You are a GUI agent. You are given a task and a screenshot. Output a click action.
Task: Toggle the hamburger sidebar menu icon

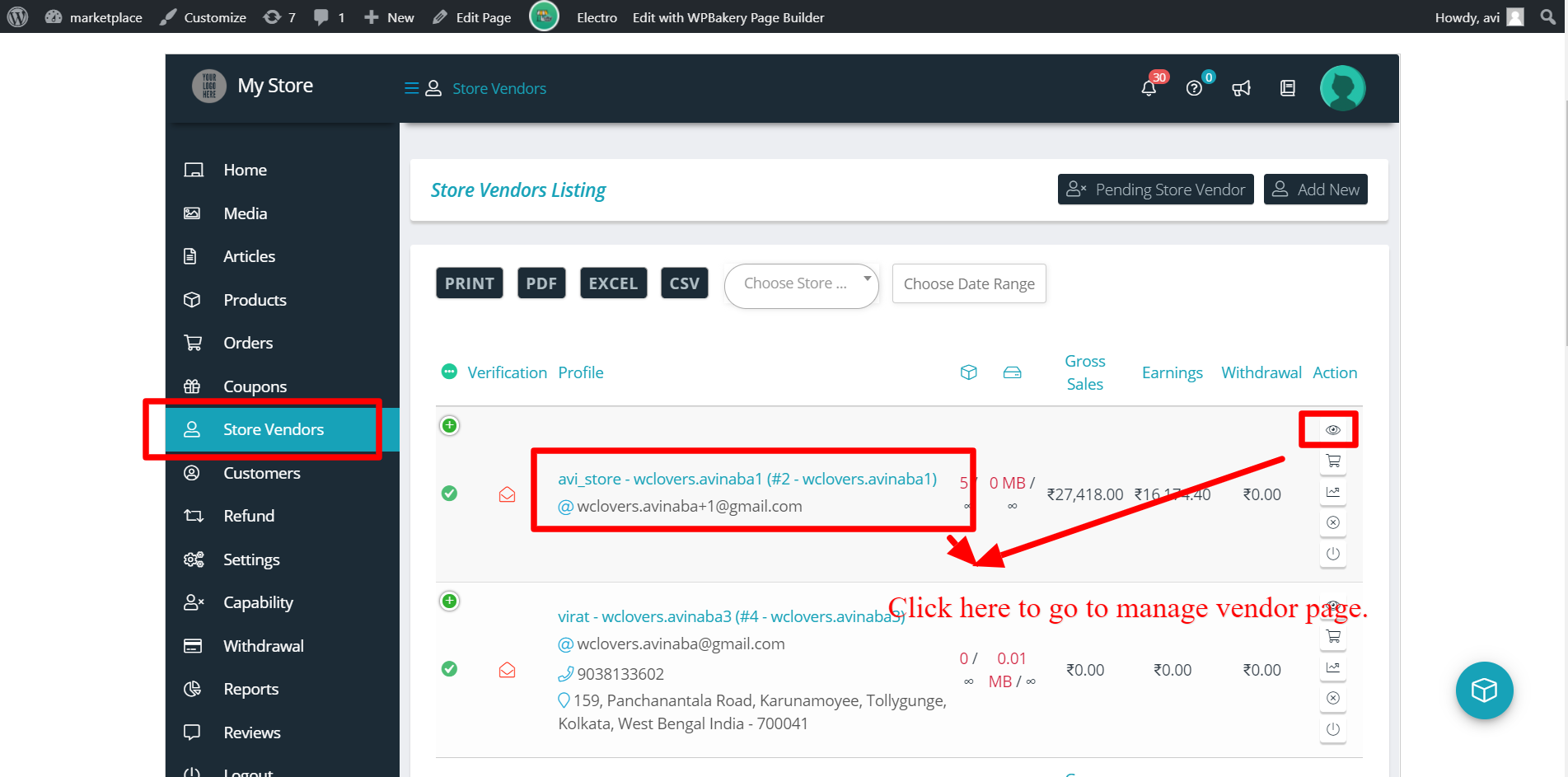[x=411, y=88]
